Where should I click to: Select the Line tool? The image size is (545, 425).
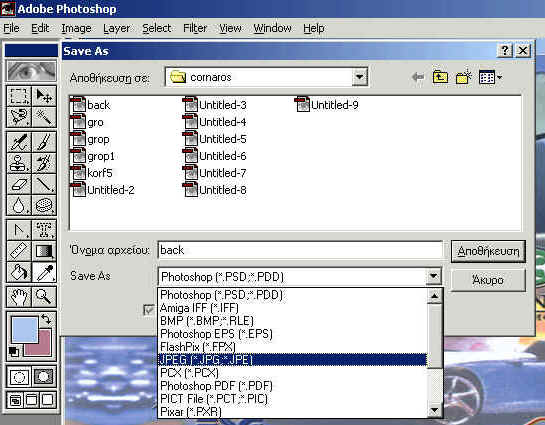pyautogui.click(x=44, y=184)
